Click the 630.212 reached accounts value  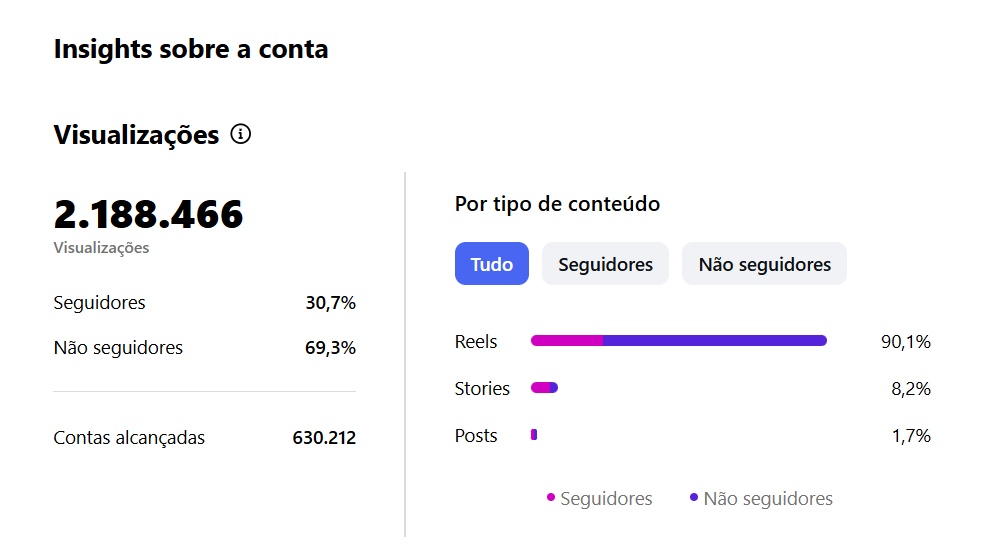pos(324,438)
